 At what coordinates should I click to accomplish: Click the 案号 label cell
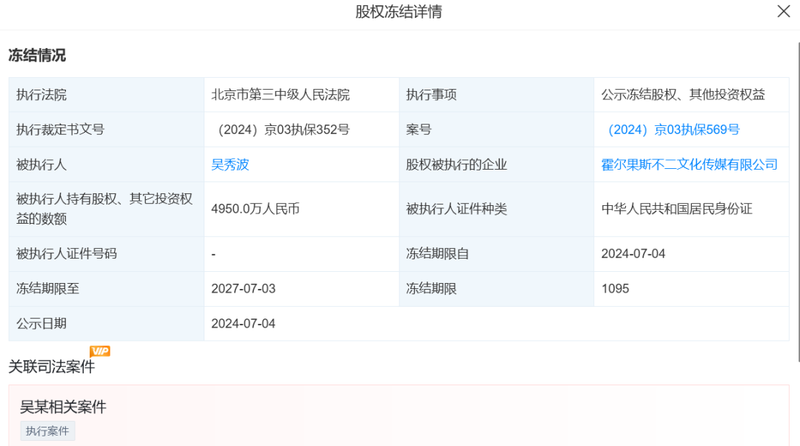click(496, 130)
